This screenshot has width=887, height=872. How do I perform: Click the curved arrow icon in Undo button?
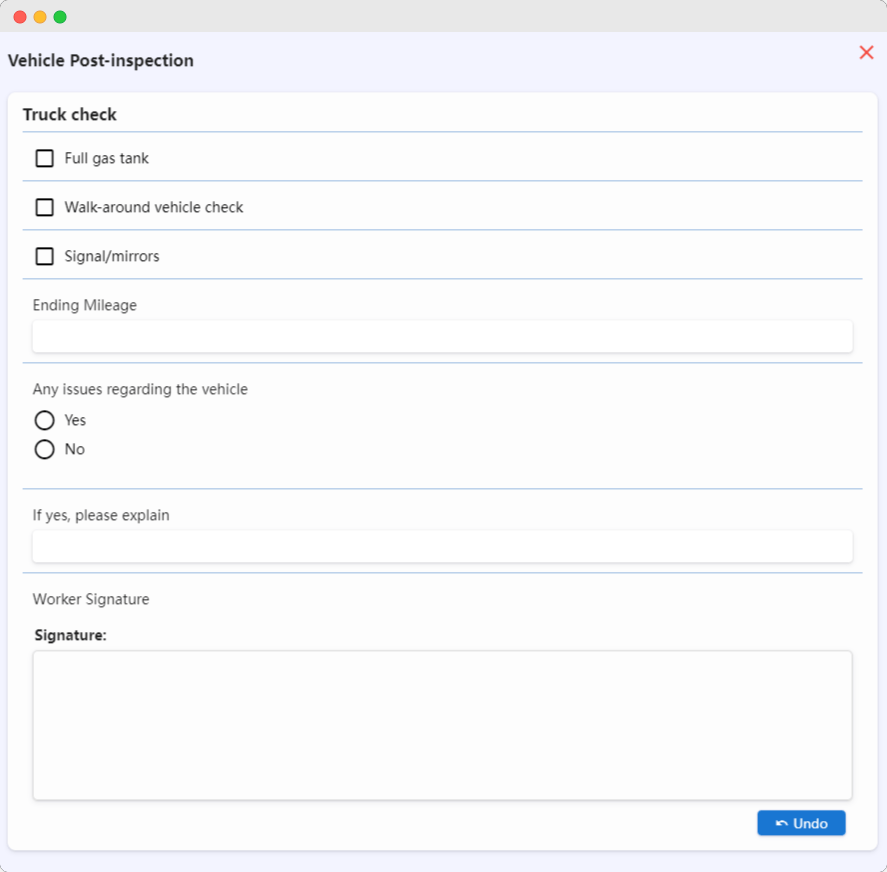coord(782,823)
